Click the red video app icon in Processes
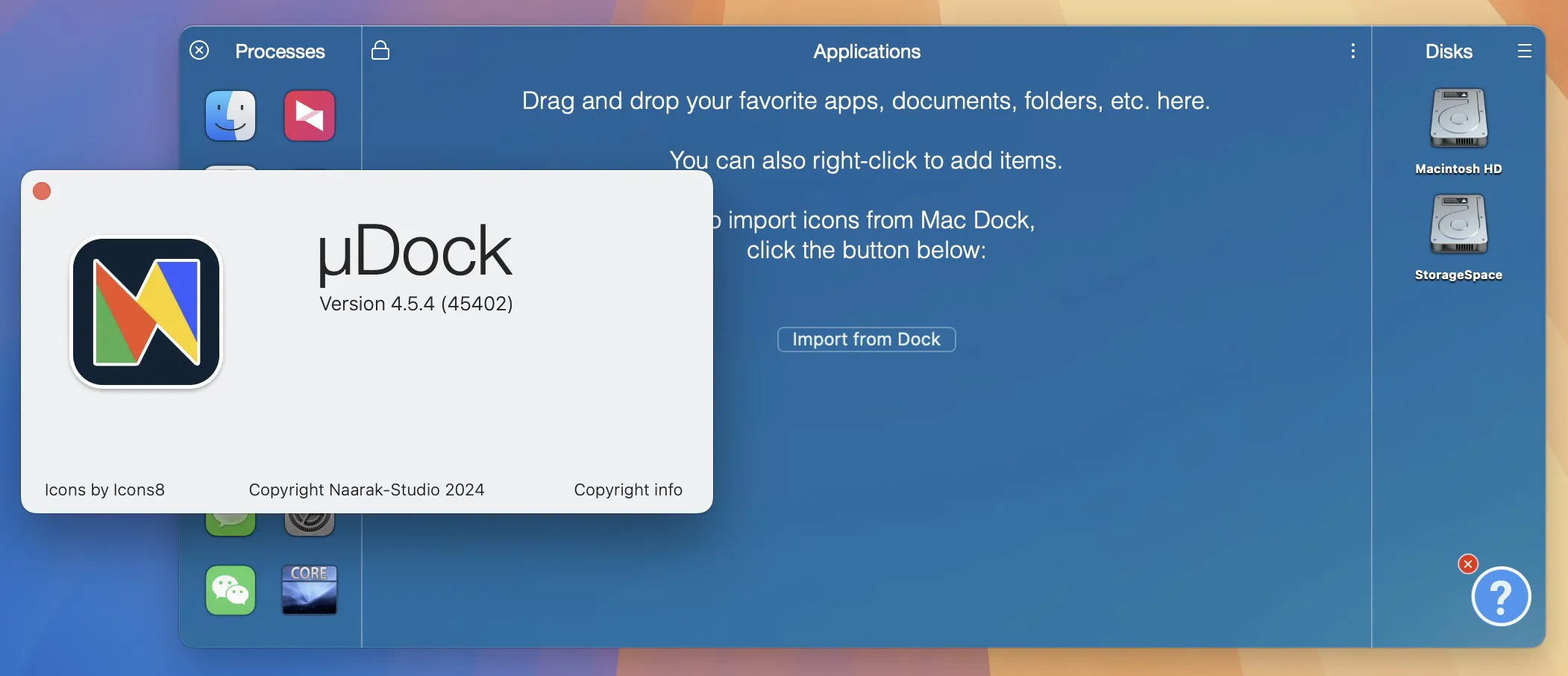The height and width of the screenshot is (676, 1568). (x=310, y=116)
